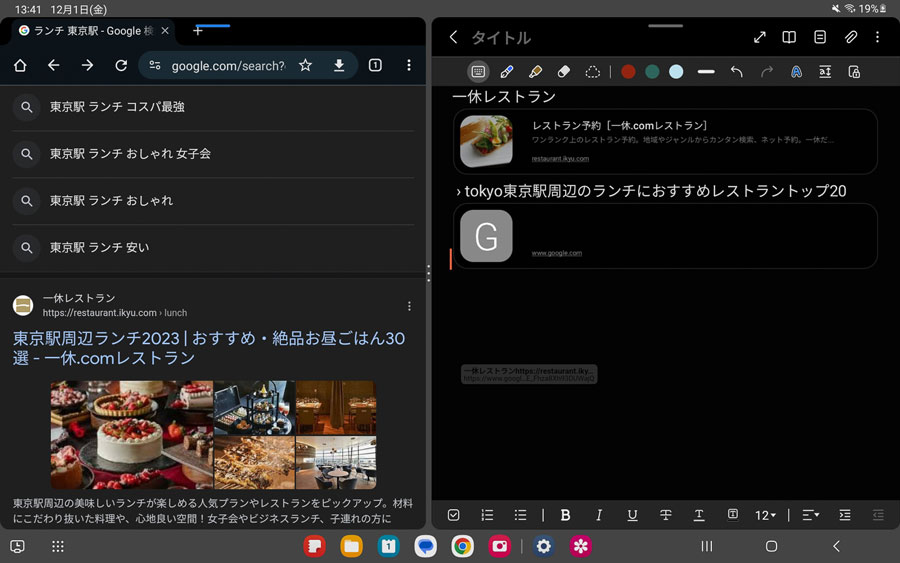Select keyboard text input mode
This screenshot has width=900, height=563.
[478, 72]
